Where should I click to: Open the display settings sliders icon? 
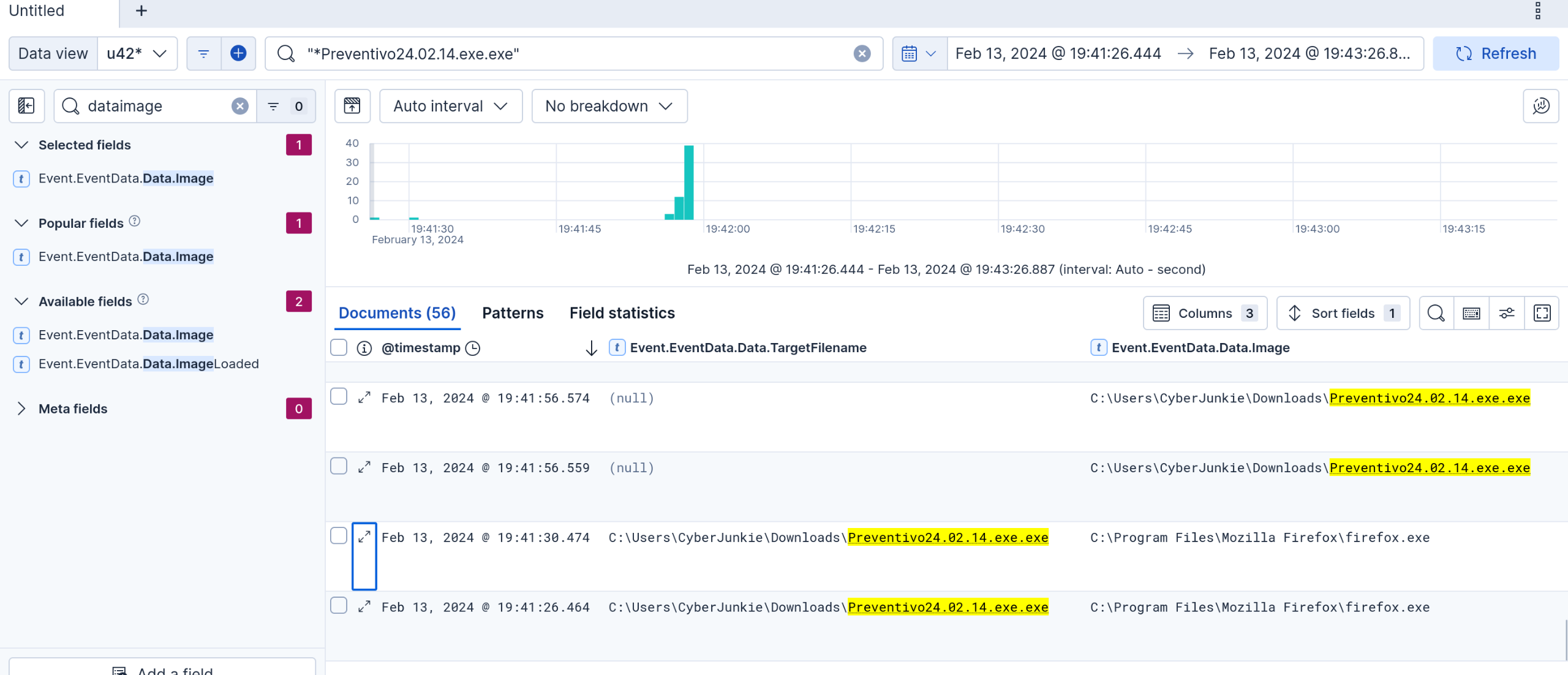pos(1507,313)
